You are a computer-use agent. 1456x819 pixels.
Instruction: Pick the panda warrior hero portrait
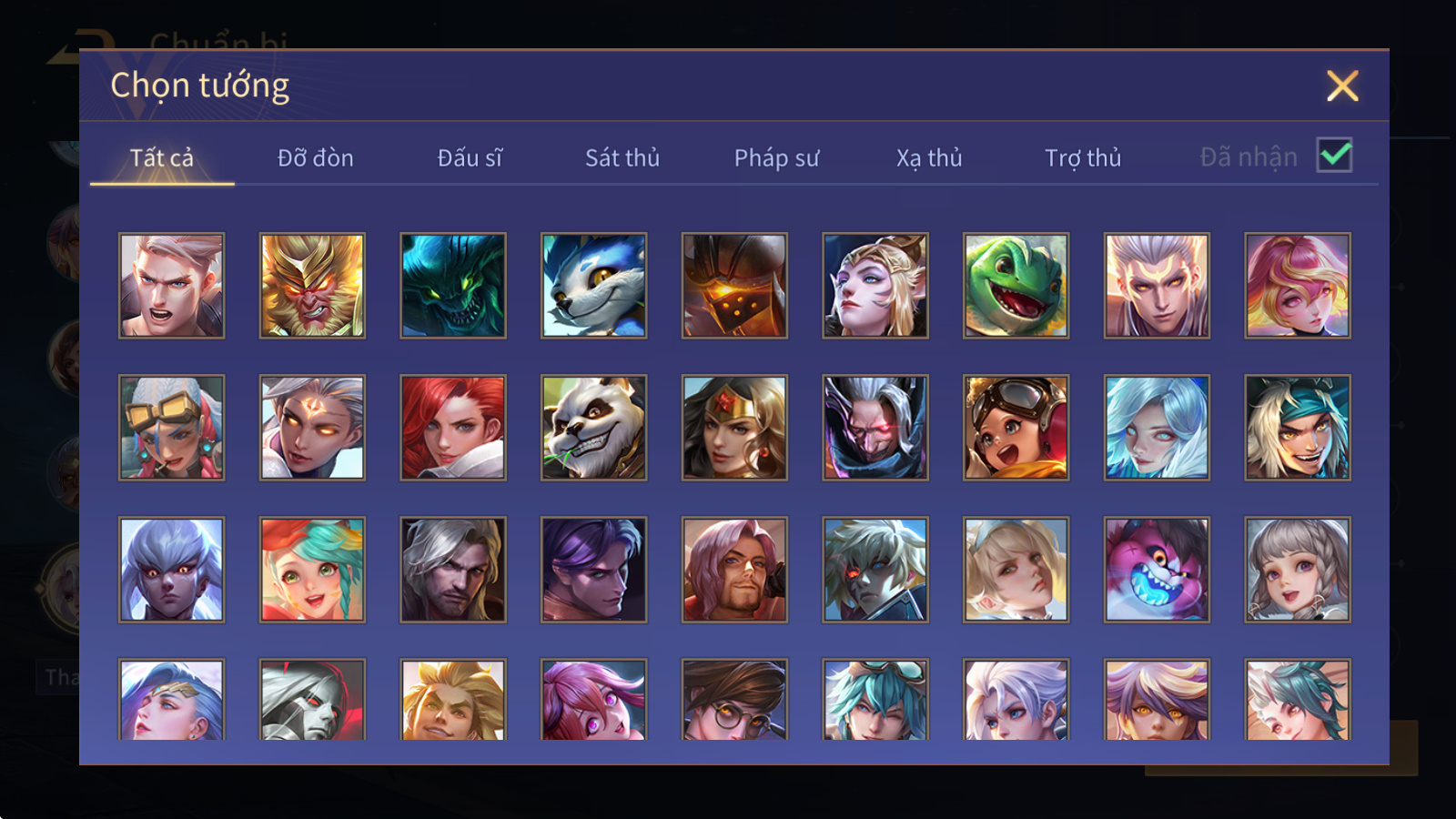(x=593, y=428)
